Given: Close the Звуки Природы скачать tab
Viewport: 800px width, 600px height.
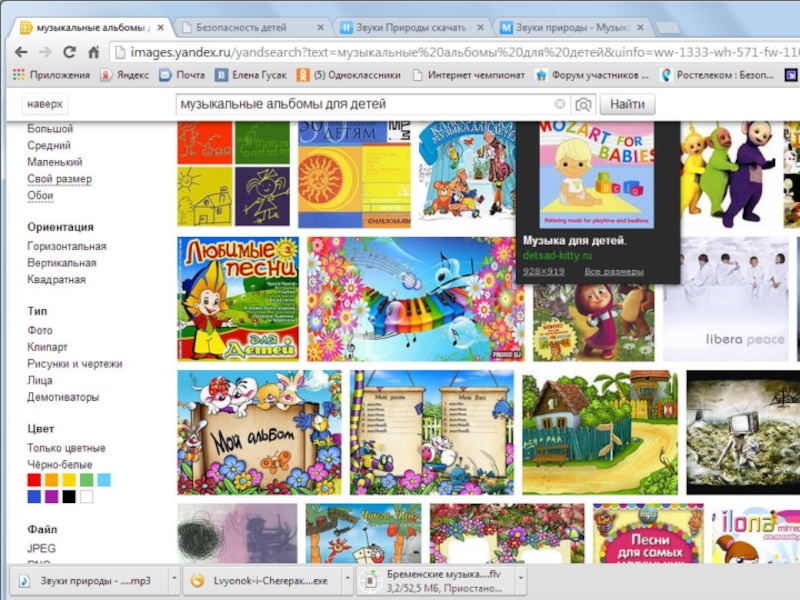Looking at the screenshot, I should [480, 28].
